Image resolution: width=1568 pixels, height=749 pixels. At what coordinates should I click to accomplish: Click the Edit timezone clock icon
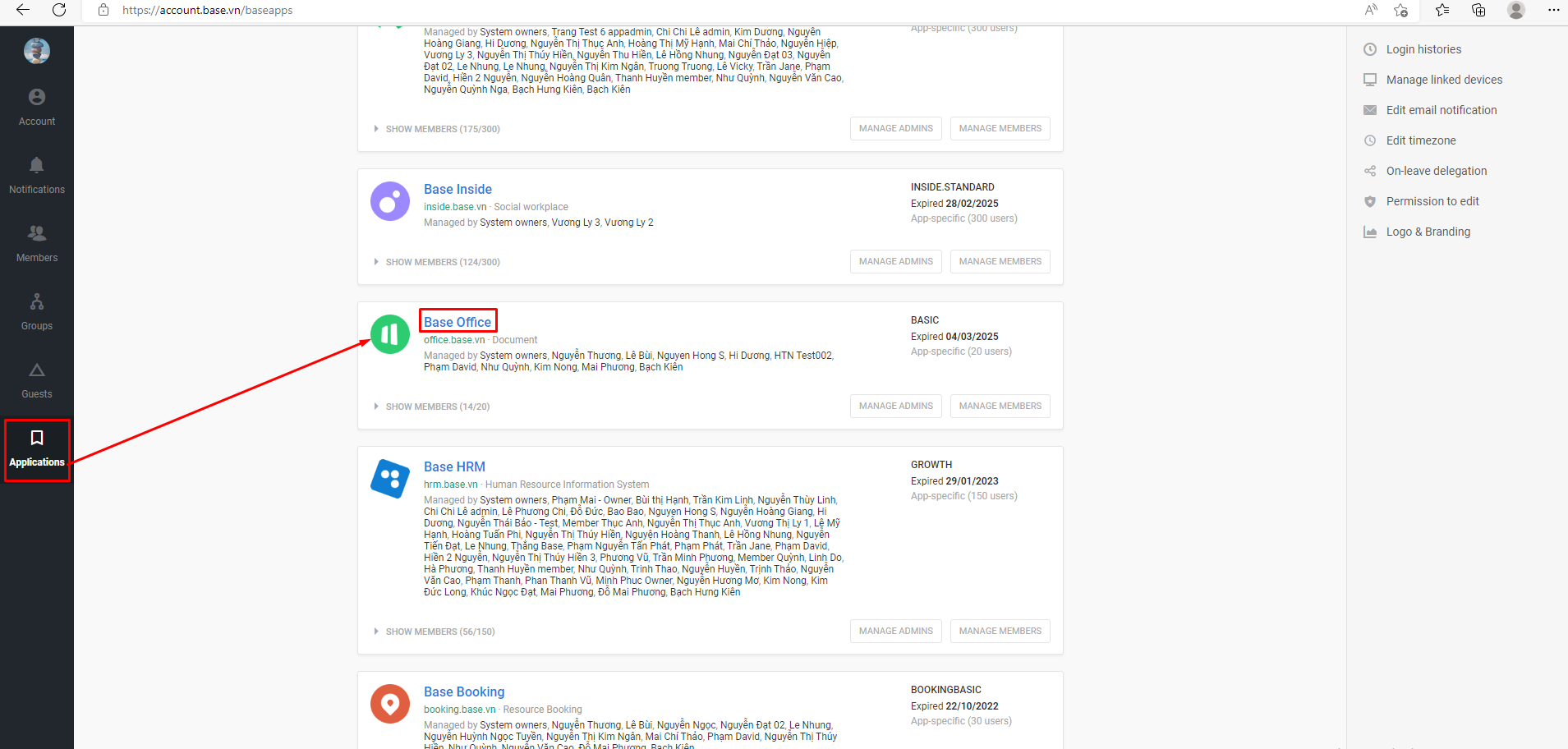tap(1370, 140)
